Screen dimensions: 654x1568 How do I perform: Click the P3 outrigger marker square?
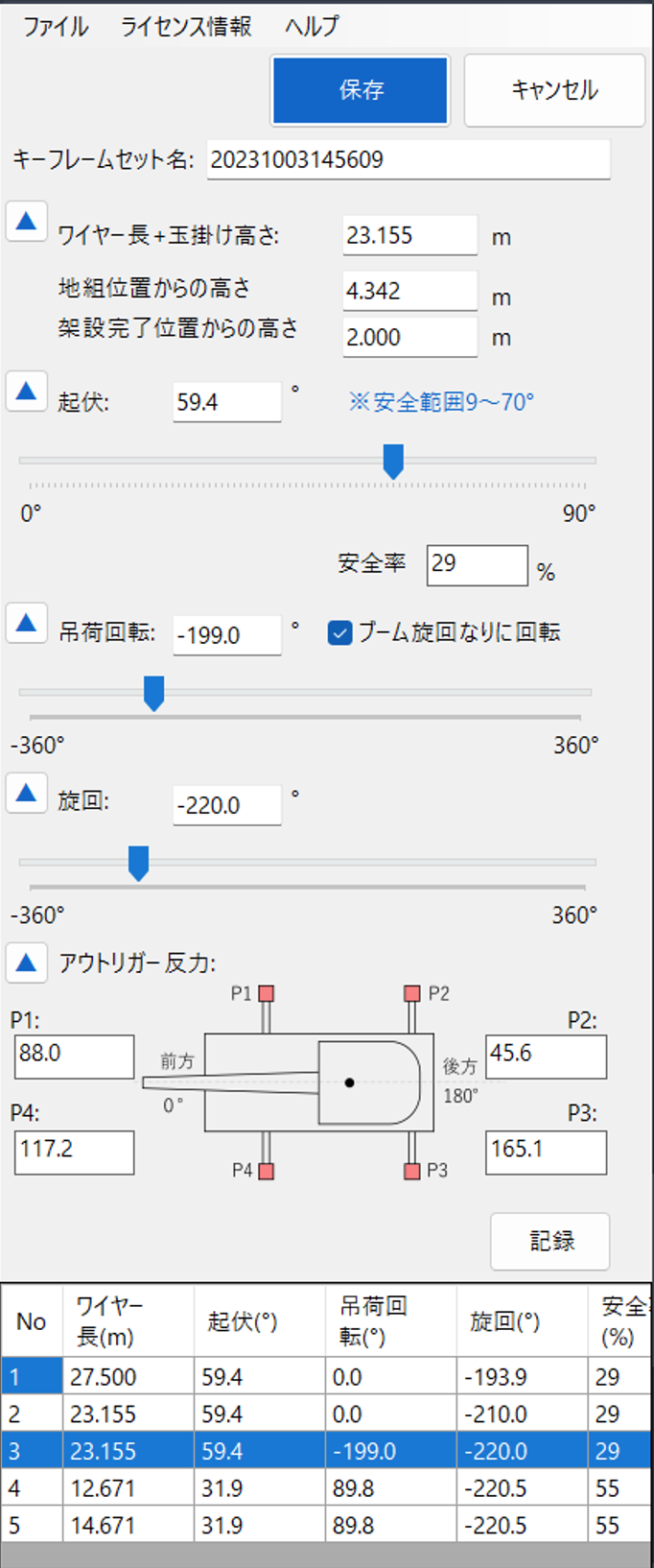(x=410, y=1171)
